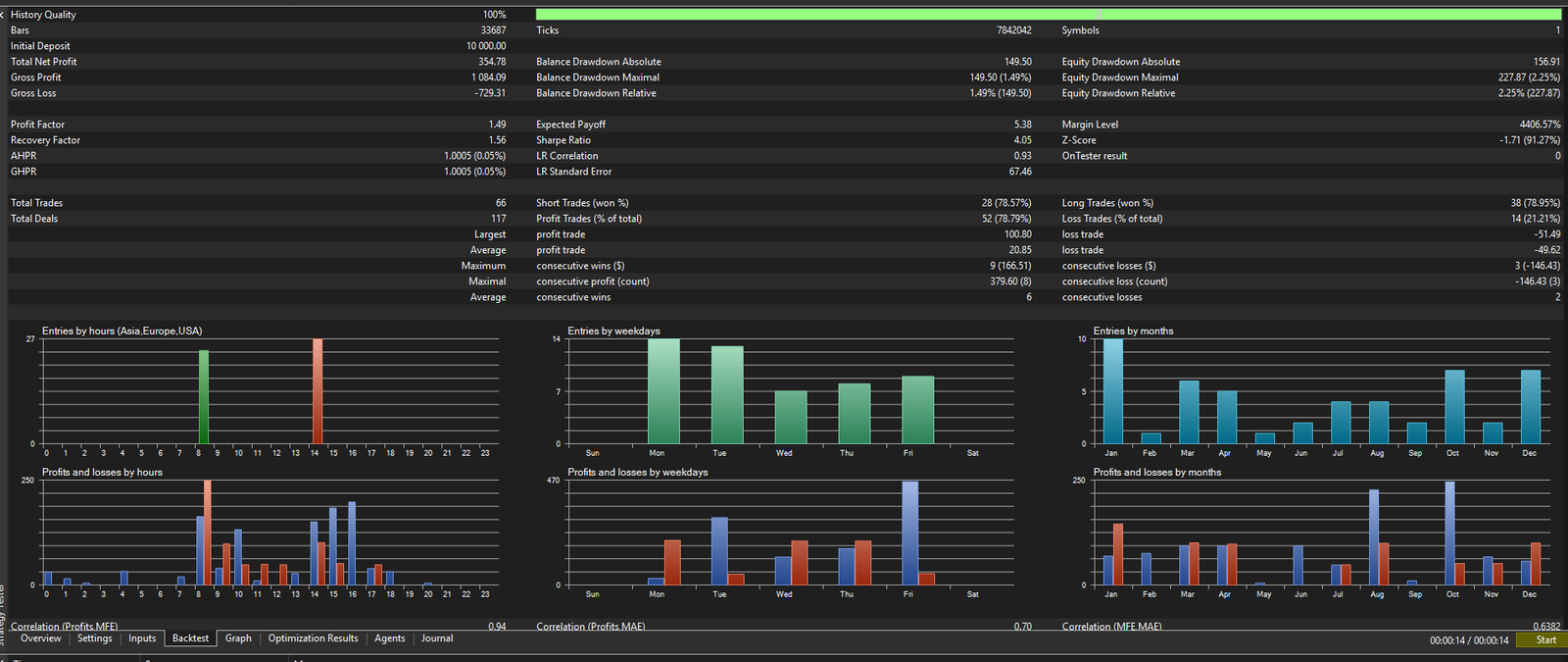Click the Equity Drawdown Absolute value '156.91'

(x=1546, y=62)
